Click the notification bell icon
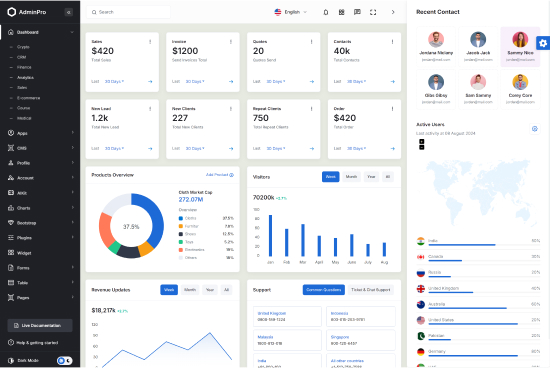The width and height of the screenshot is (550, 368). click(x=326, y=12)
